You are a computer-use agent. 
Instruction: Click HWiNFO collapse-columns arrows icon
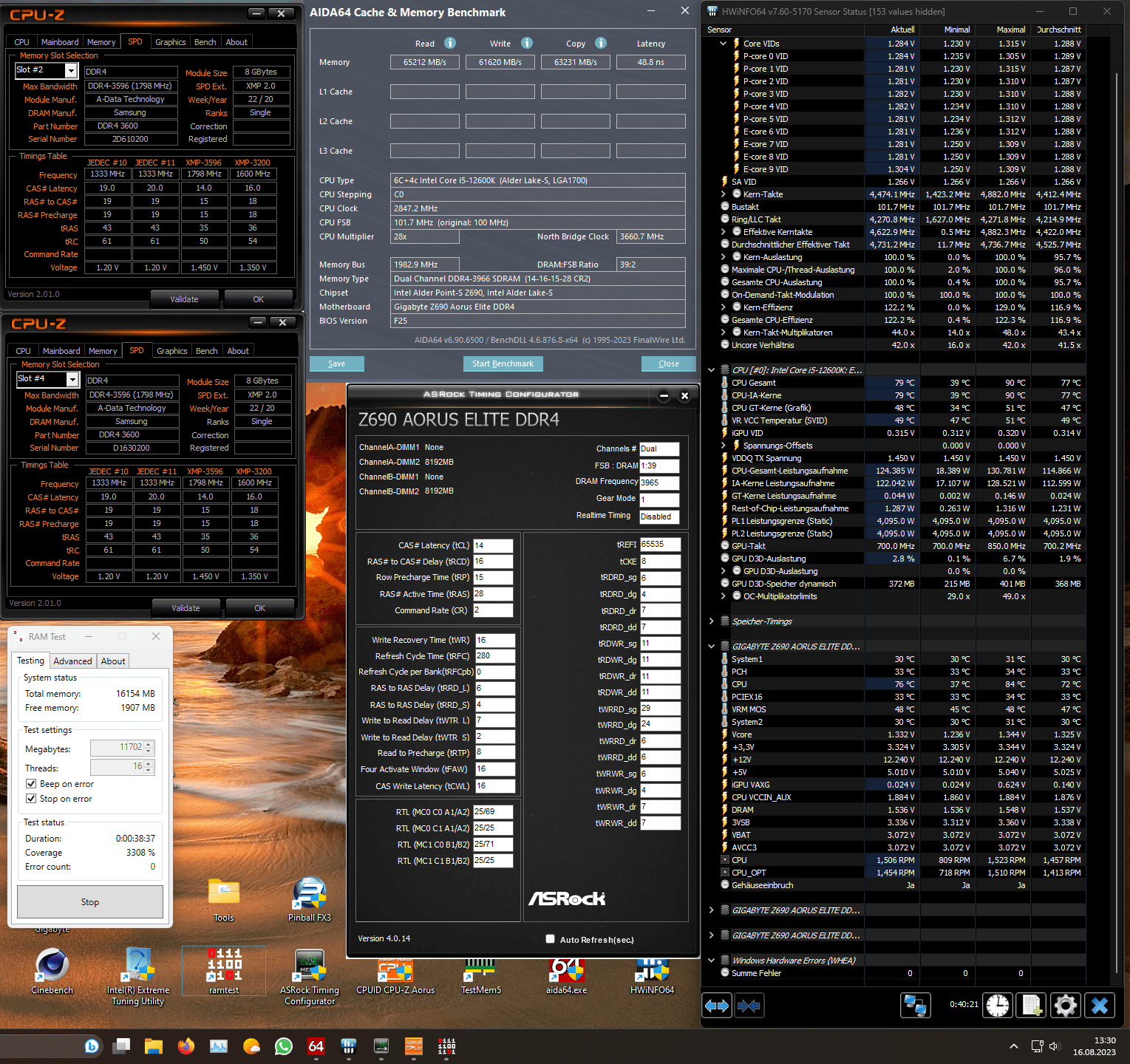(x=749, y=1006)
